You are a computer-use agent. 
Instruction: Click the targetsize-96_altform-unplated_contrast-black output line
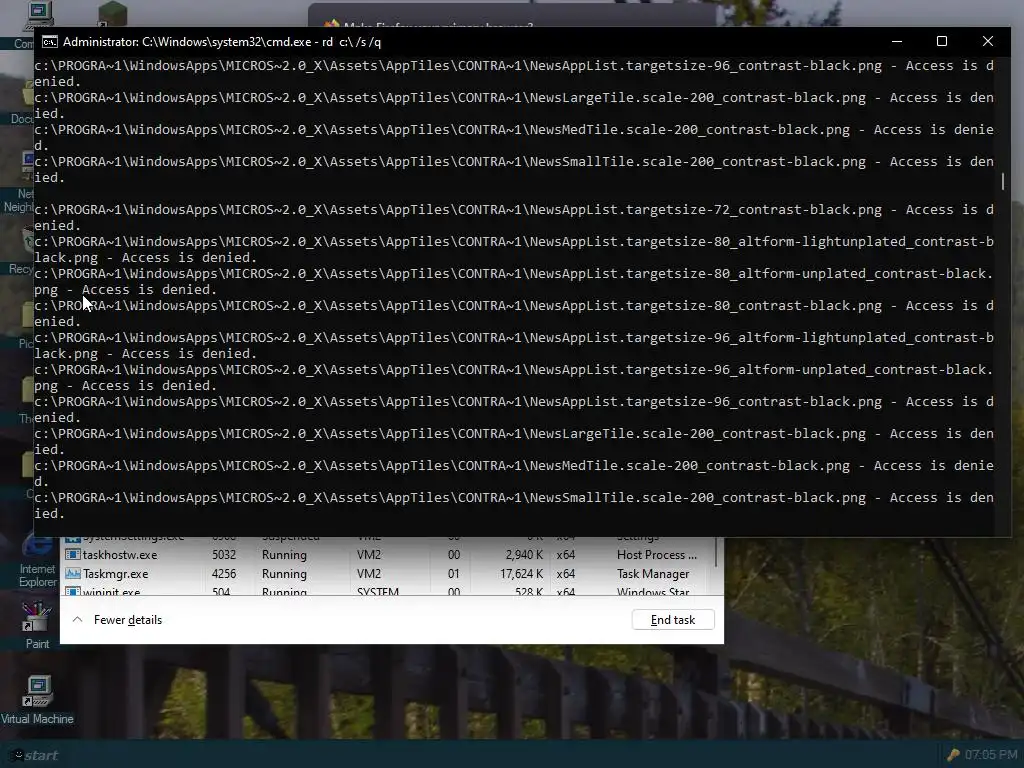[514, 377]
